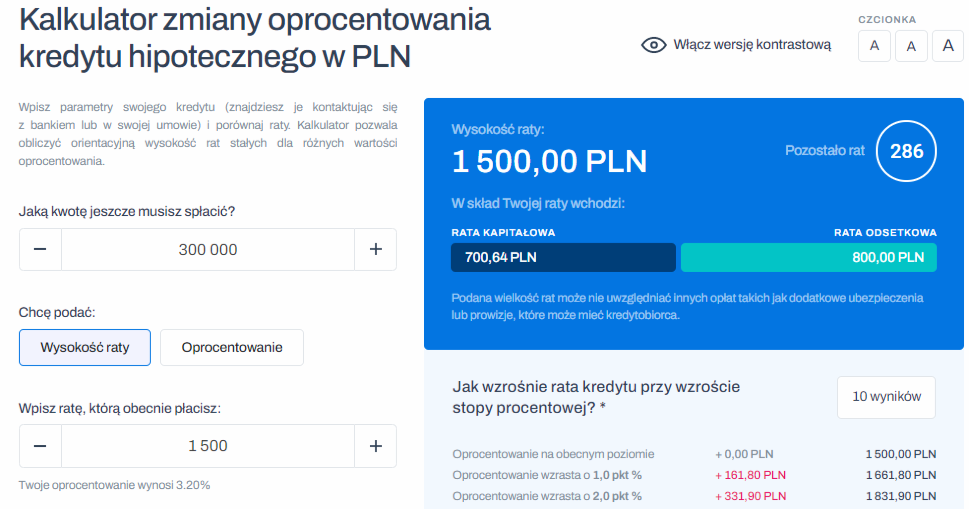This screenshot has width=969, height=509.
Task: Select smallest font size A
Action: click(874, 46)
